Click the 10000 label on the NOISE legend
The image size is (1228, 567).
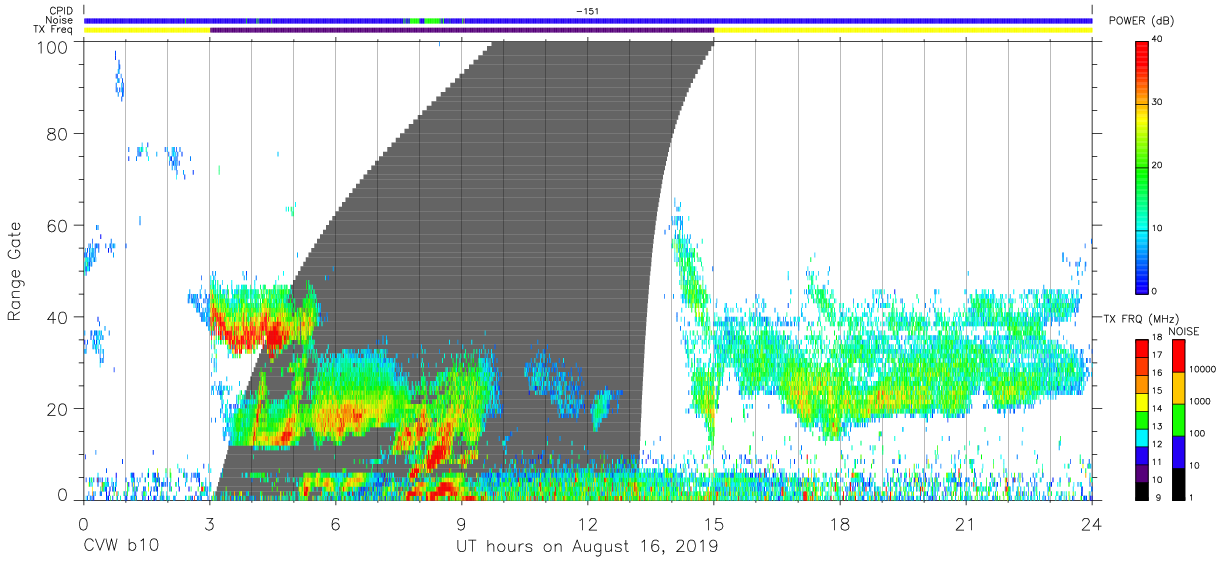pyautogui.click(x=1202, y=369)
